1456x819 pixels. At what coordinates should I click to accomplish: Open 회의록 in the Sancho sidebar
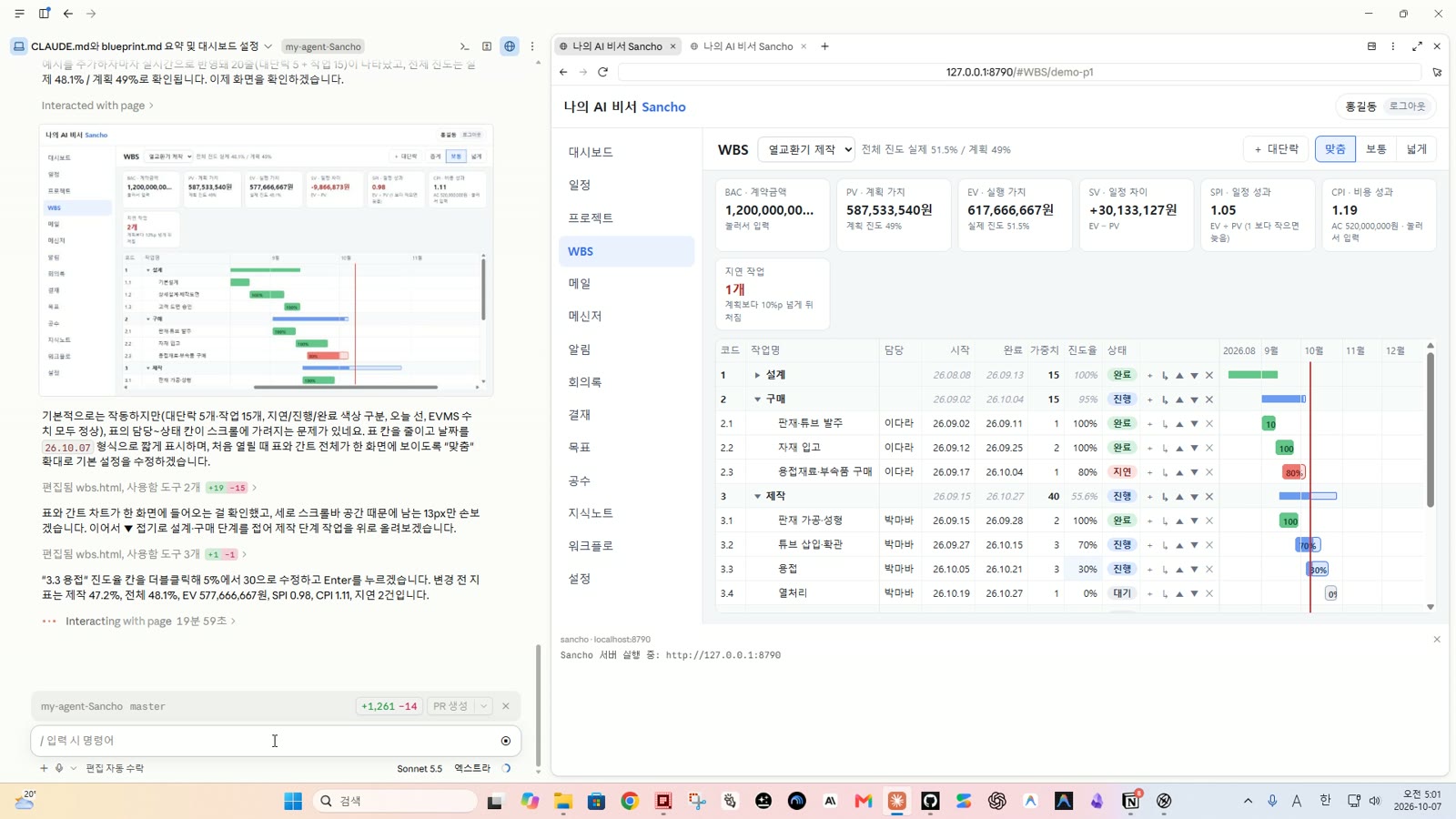(x=626, y=382)
